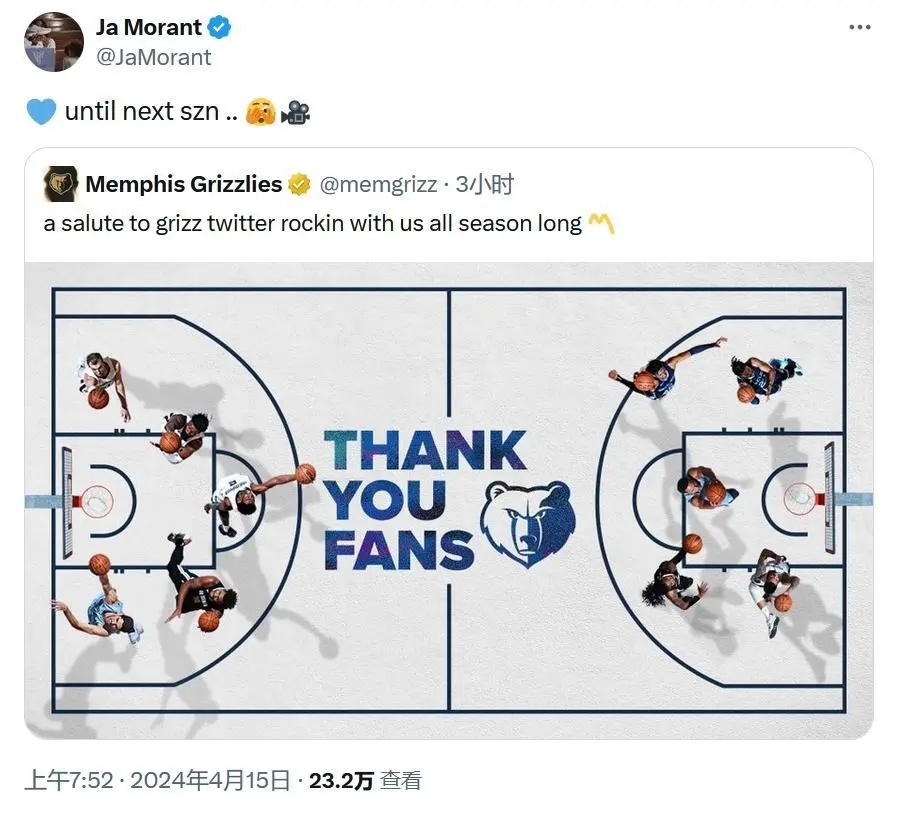897x817 pixels.
Task: Click the yellow emoji ending the quoted tweet
Action: click(x=601, y=222)
